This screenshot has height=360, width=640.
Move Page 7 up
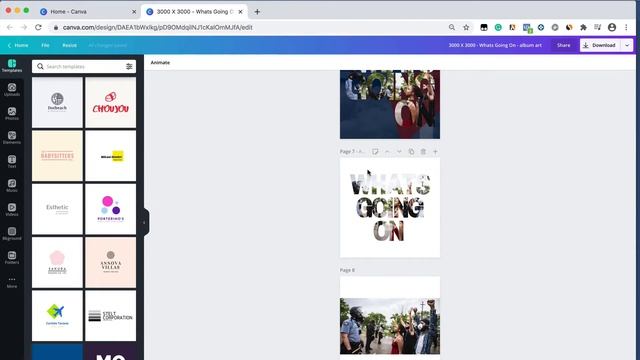(x=387, y=151)
